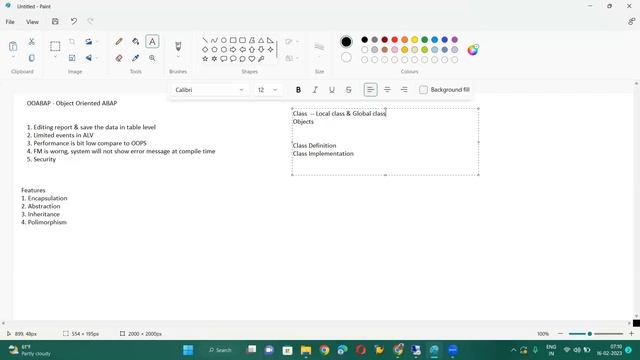Click the zoom out minus button
The image size is (640, 360).
(x=560, y=334)
